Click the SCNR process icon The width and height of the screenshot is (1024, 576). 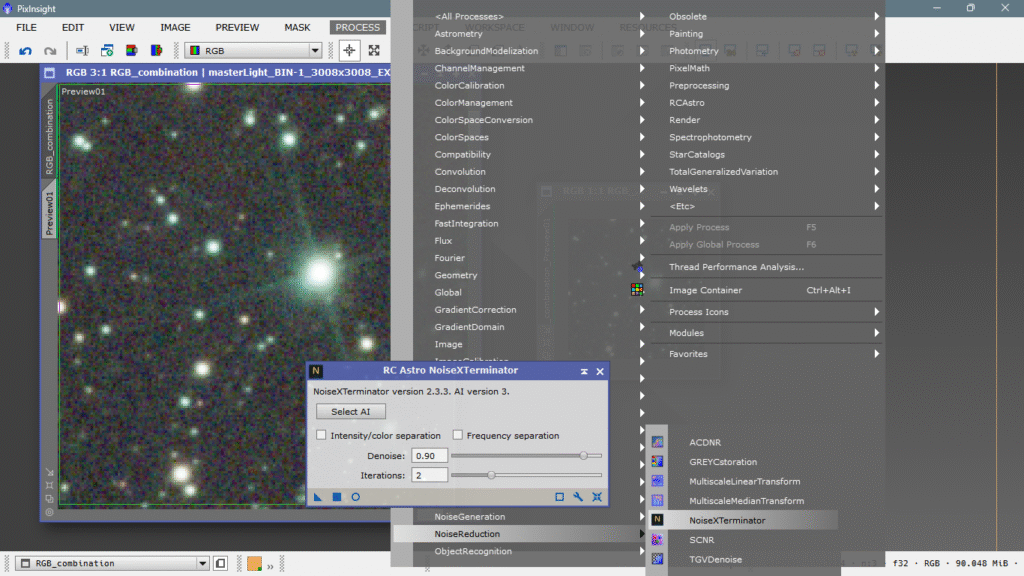[658, 540]
